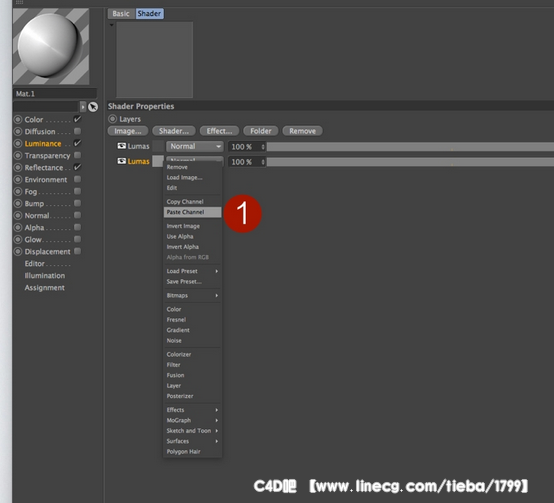Enable the Environment channel checkbox
This screenshot has height=503, width=554.
click(x=77, y=179)
